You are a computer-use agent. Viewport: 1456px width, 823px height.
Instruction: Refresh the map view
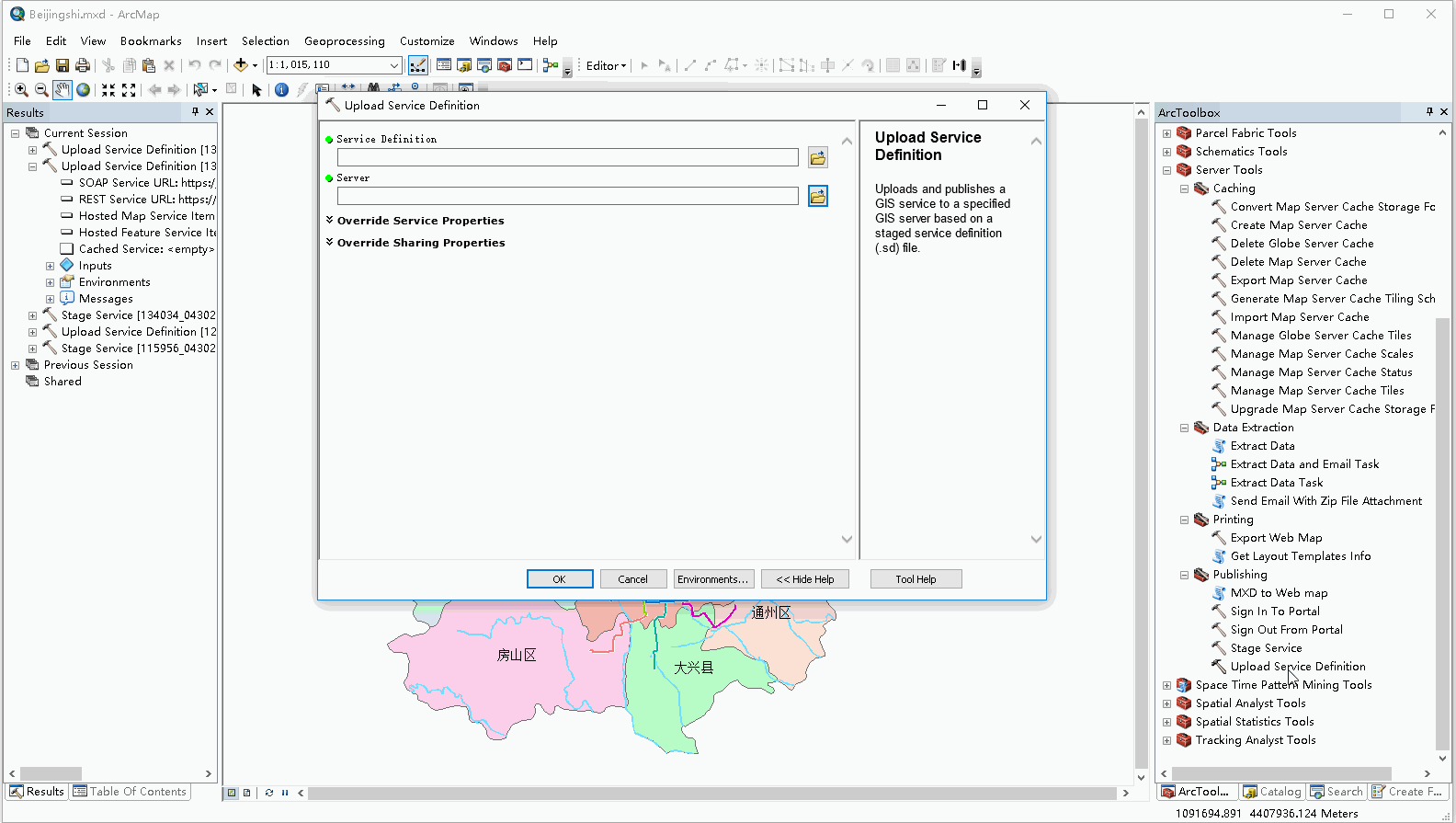pos(268,793)
